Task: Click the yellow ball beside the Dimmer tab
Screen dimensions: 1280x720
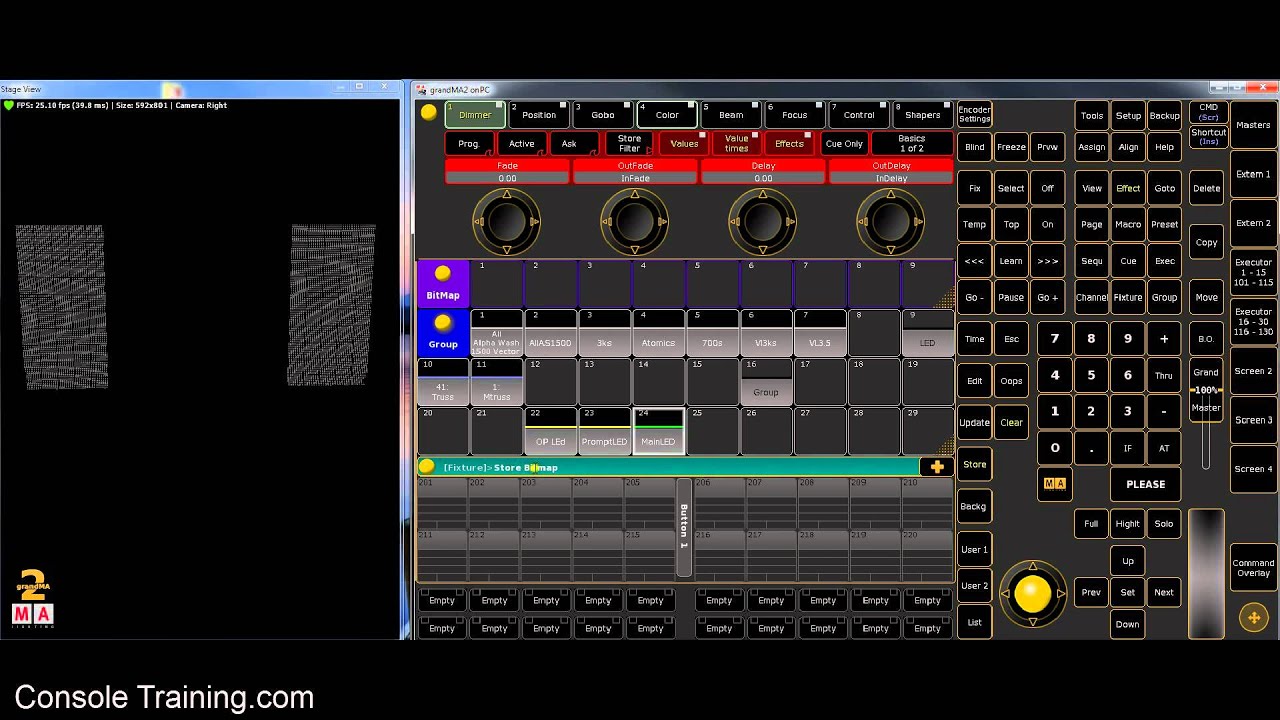Action: click(429, 113)
